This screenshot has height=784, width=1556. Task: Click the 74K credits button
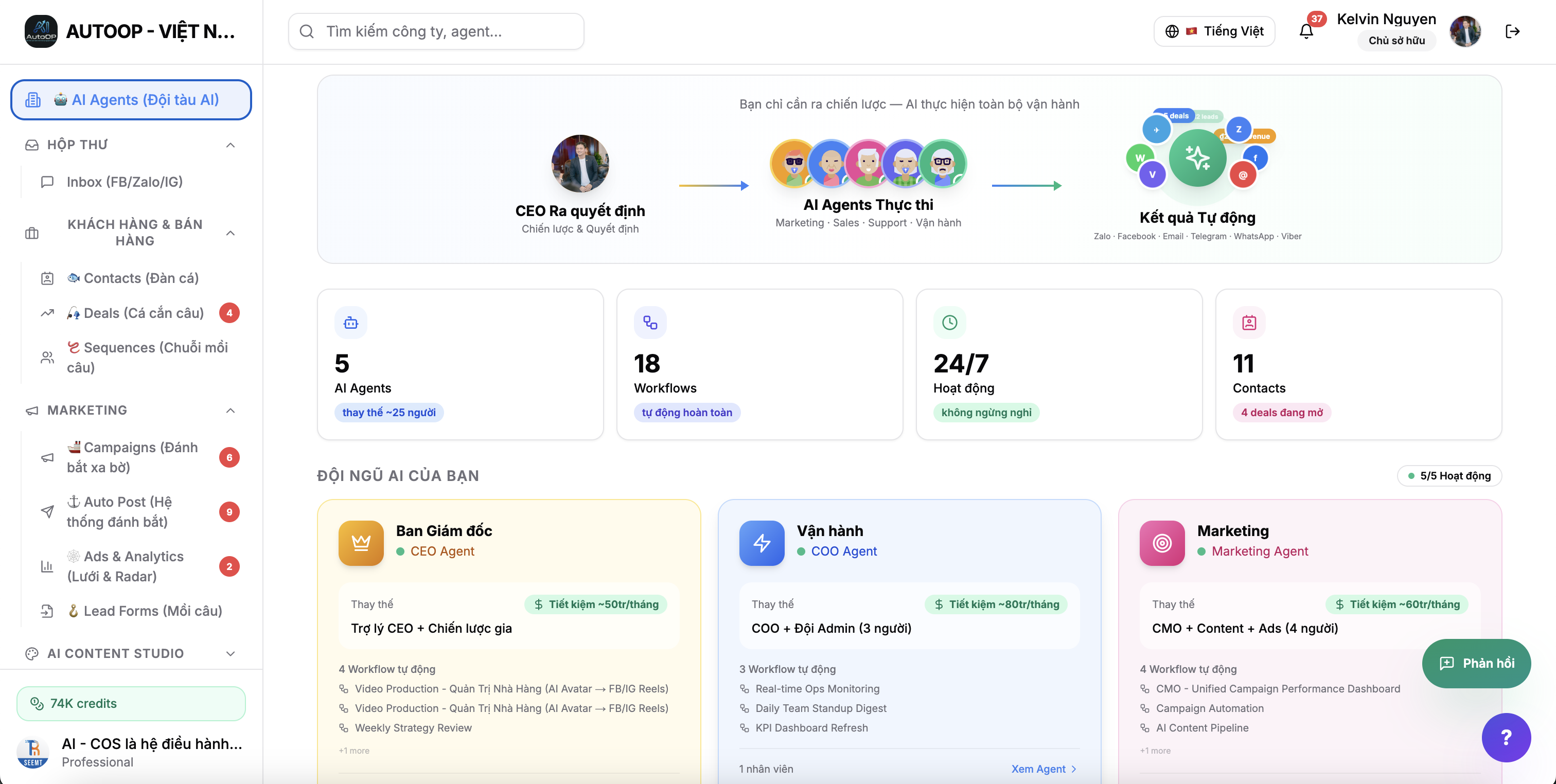pos(131,703)
